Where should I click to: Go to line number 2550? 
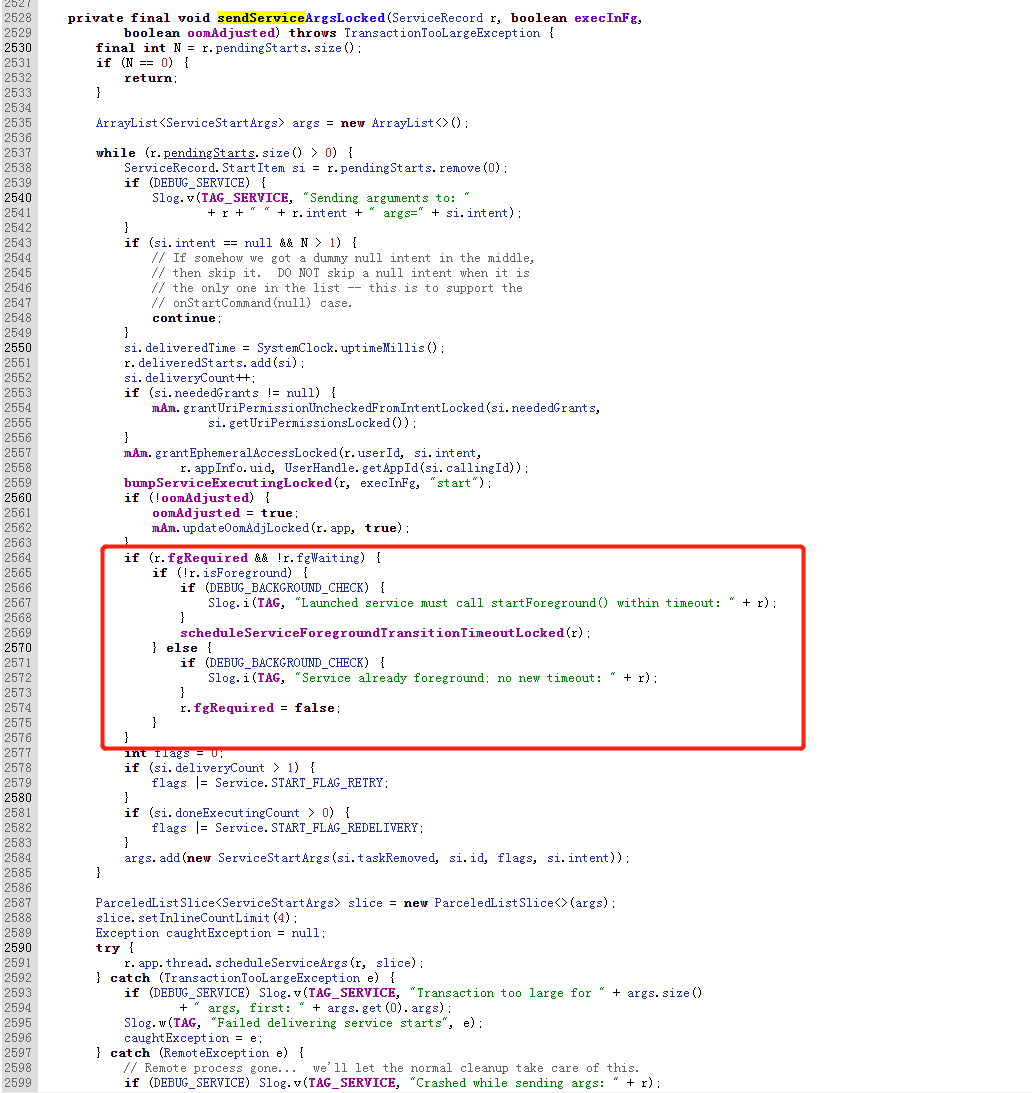pyautogui.click(x=17, y=348)
